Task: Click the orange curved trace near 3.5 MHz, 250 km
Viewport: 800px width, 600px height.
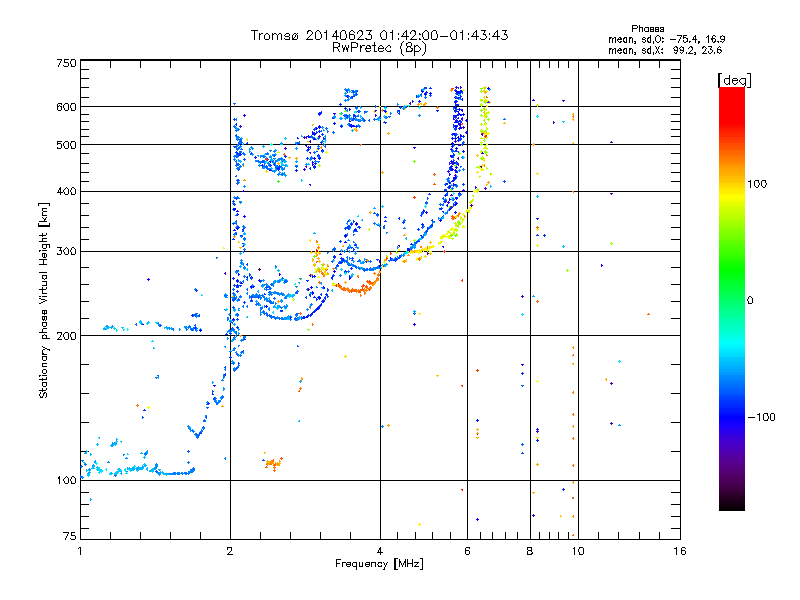Action: pyautogui.click(x=357, y=287)
